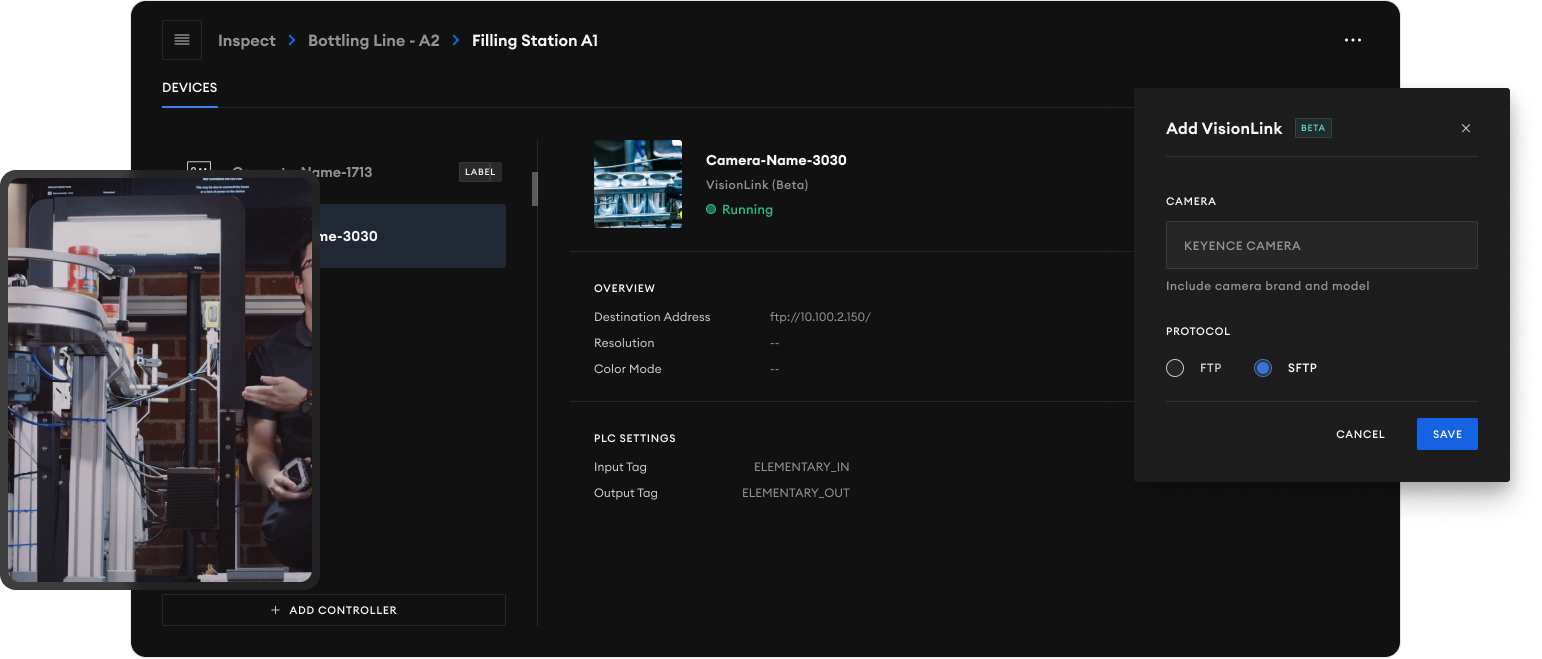1542x659 pixels.
Task: Click the LABEL badge on Camera-Name-1713
Action: tap(480, 172)
